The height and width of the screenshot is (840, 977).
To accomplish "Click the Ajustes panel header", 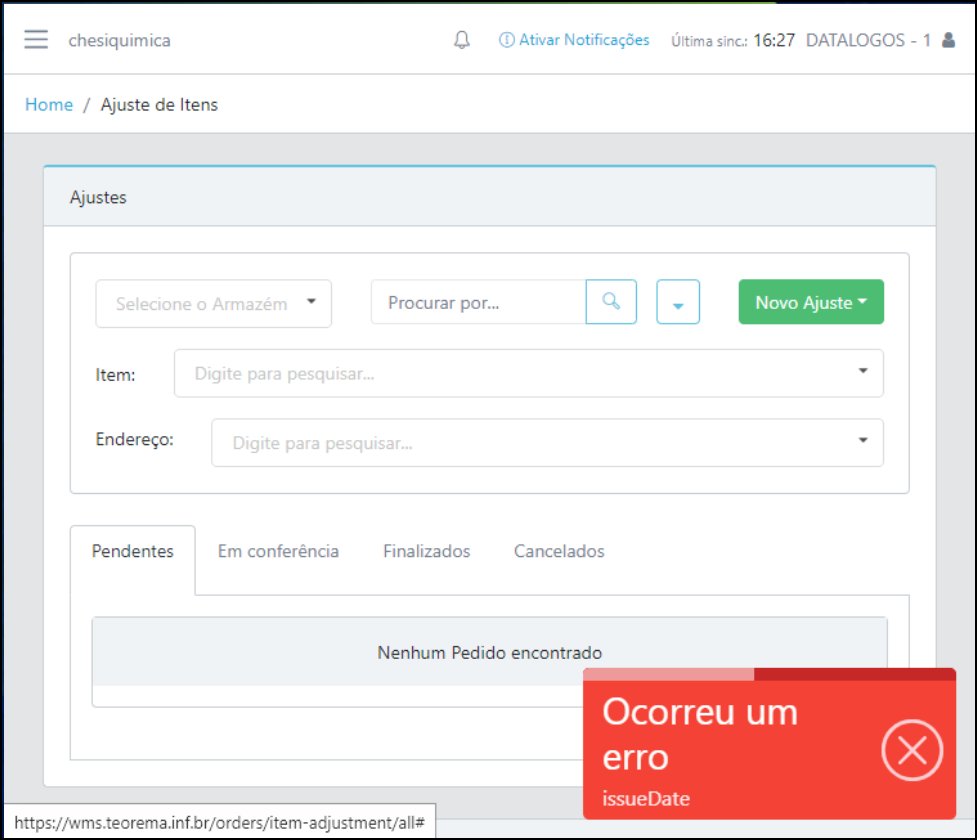I will 490,197.
